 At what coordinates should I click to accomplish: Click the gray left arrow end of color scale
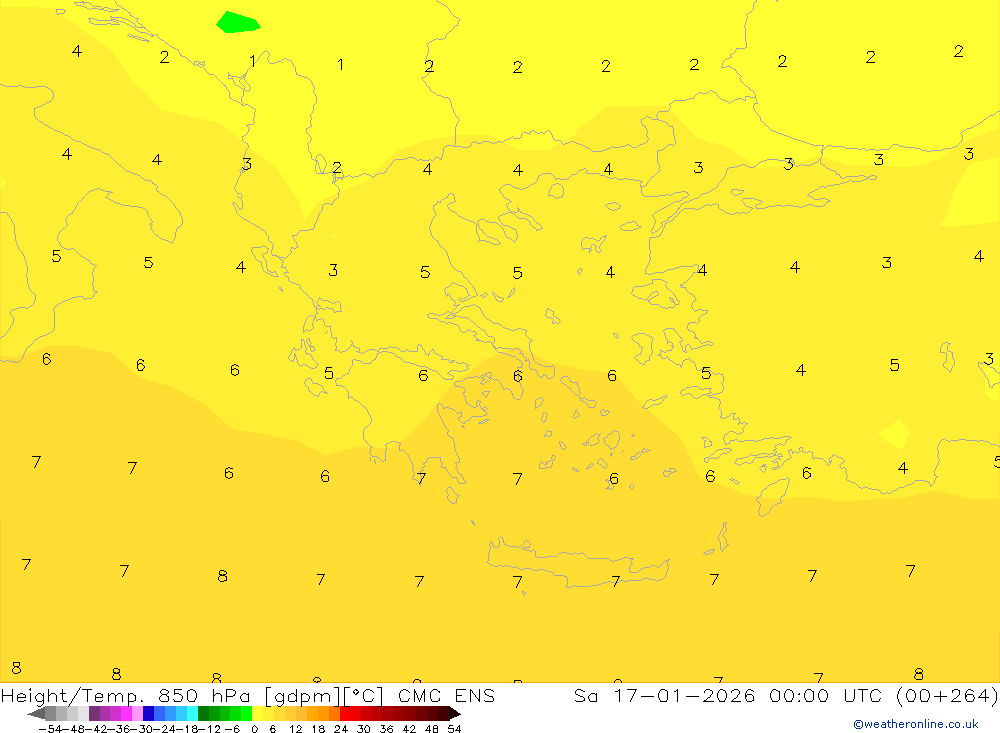36,714
